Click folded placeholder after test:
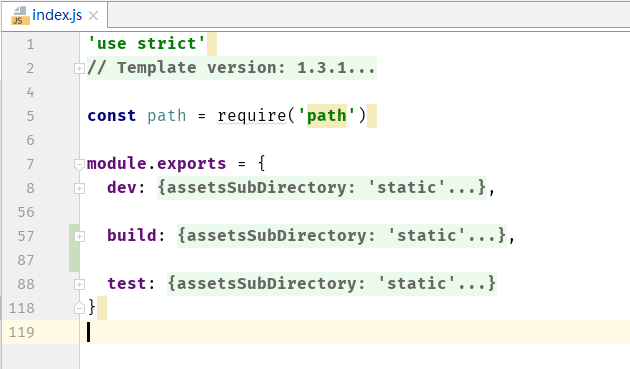 pyautogui.click(x=332, y=283)
